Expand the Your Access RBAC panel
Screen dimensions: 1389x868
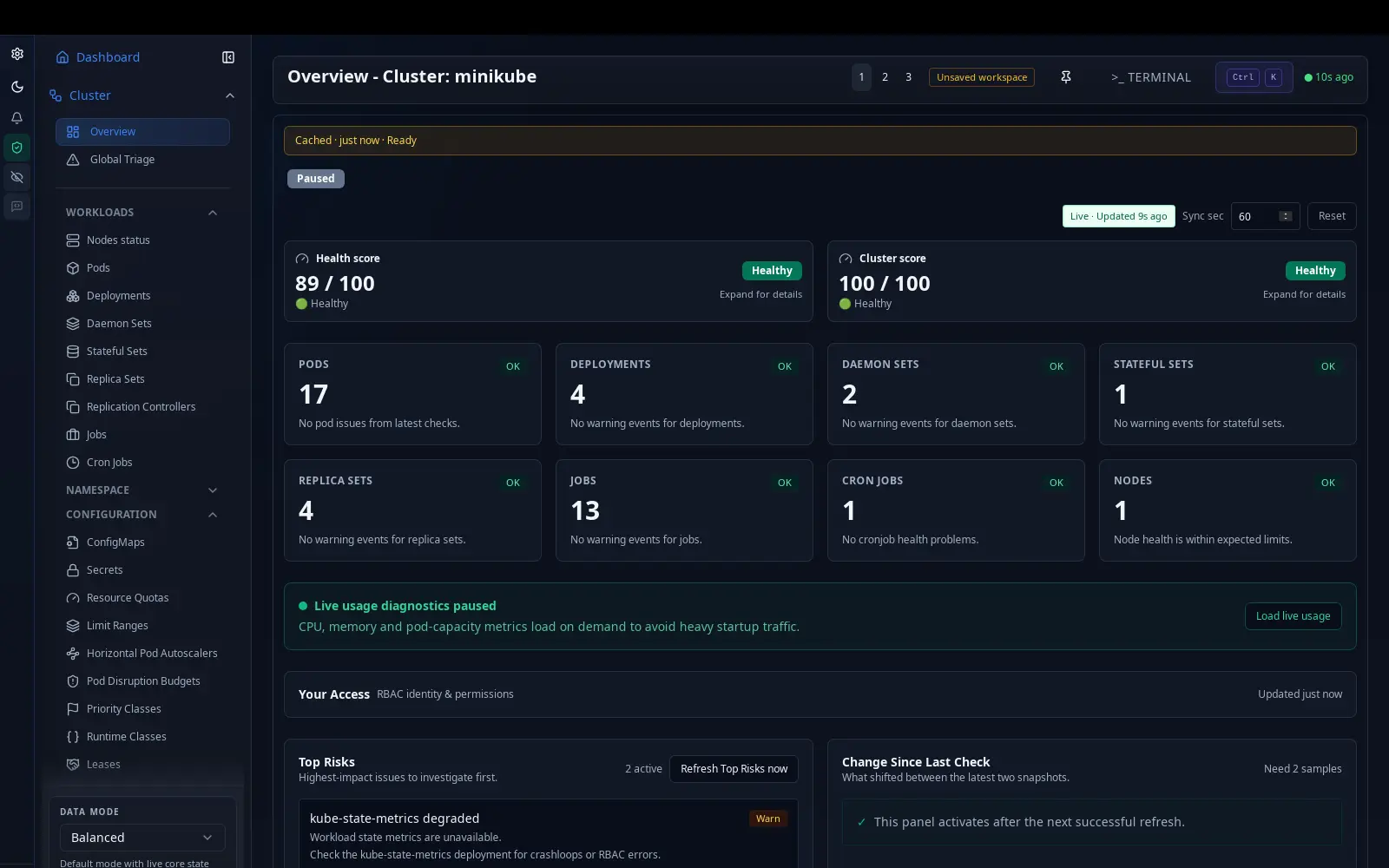[x=820, y=694]
